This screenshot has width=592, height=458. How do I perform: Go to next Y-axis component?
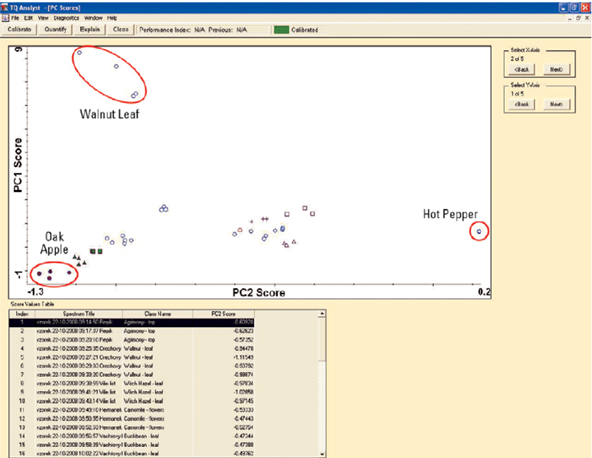click(x=557, y=104)
